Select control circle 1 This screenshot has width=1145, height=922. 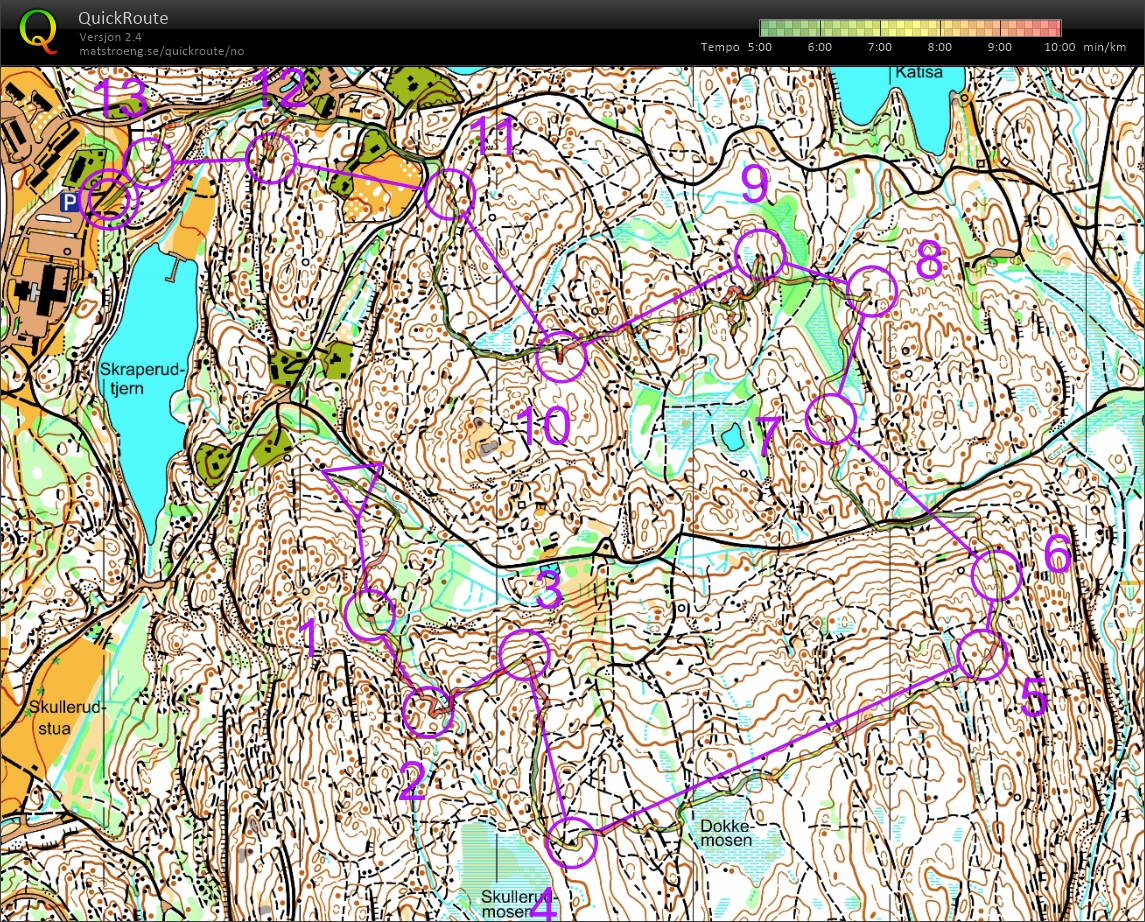[x=370, y=615]
